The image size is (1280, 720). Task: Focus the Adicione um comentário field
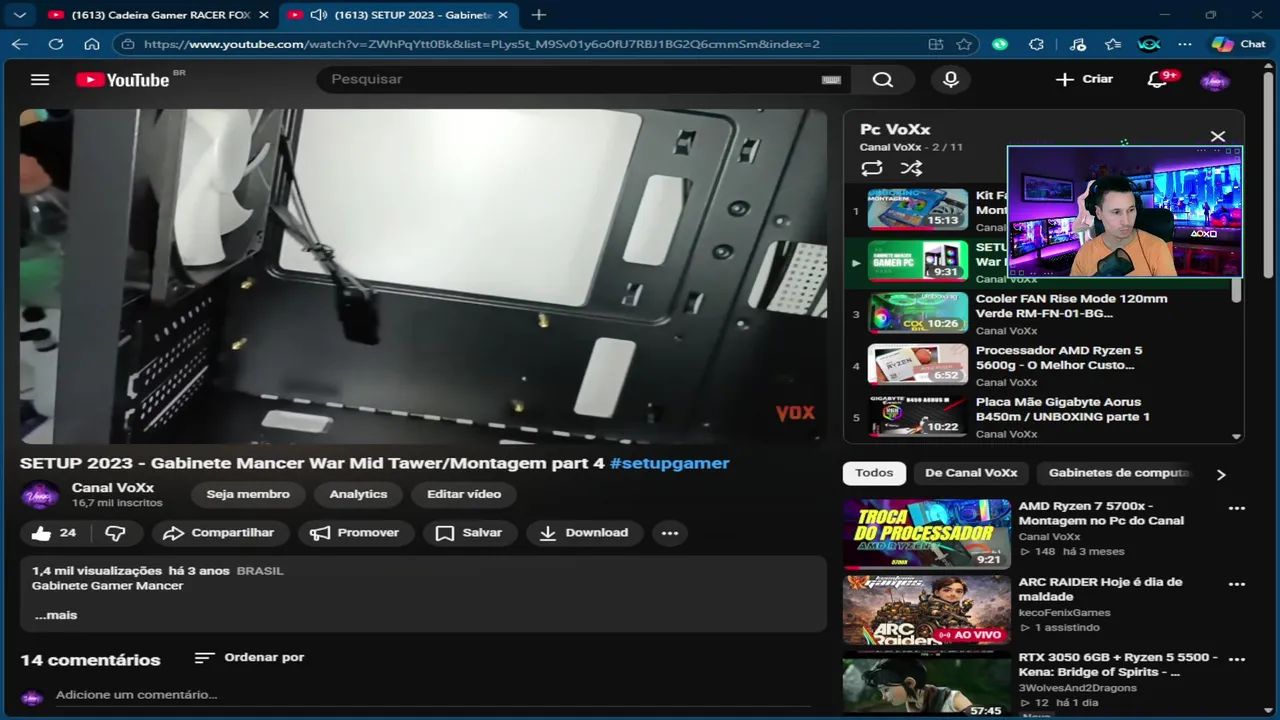pyautogui.click(x=433, y=695)
